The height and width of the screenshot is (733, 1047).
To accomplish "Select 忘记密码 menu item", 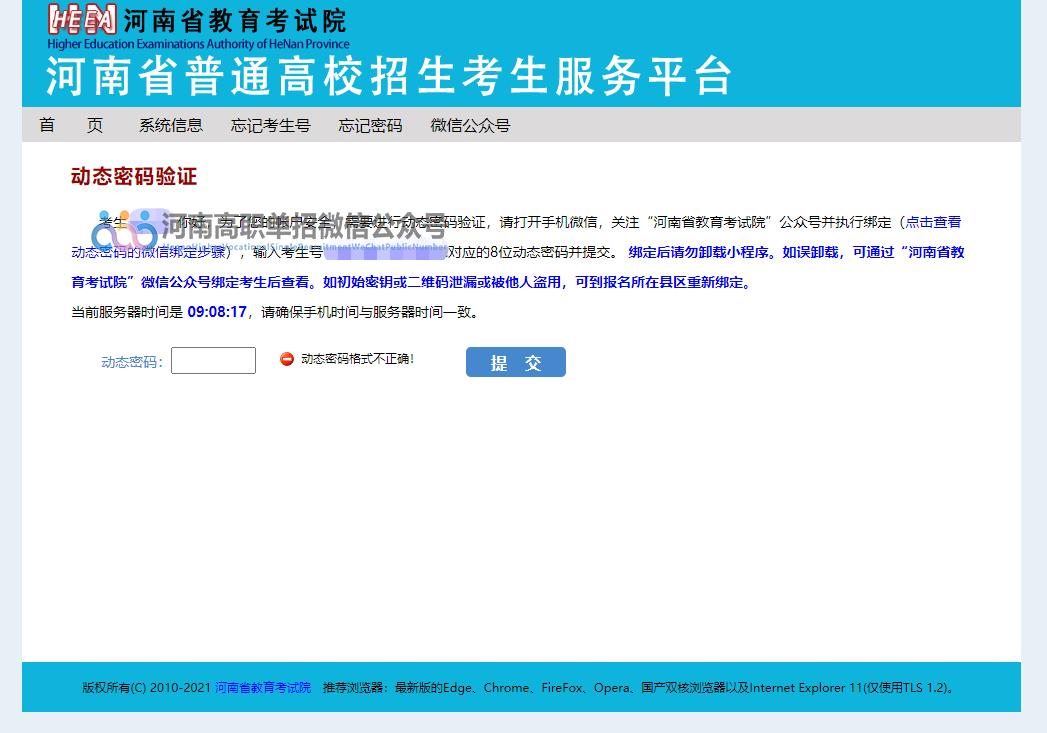I will 369,125.
